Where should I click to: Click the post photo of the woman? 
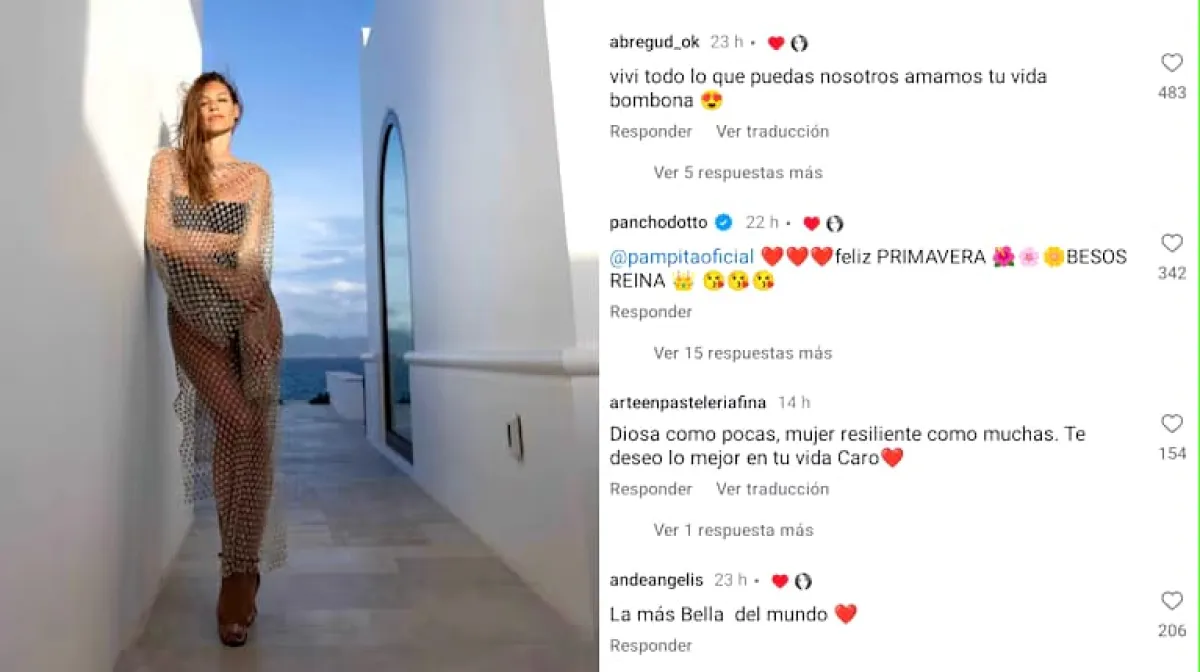coord(300,336)
